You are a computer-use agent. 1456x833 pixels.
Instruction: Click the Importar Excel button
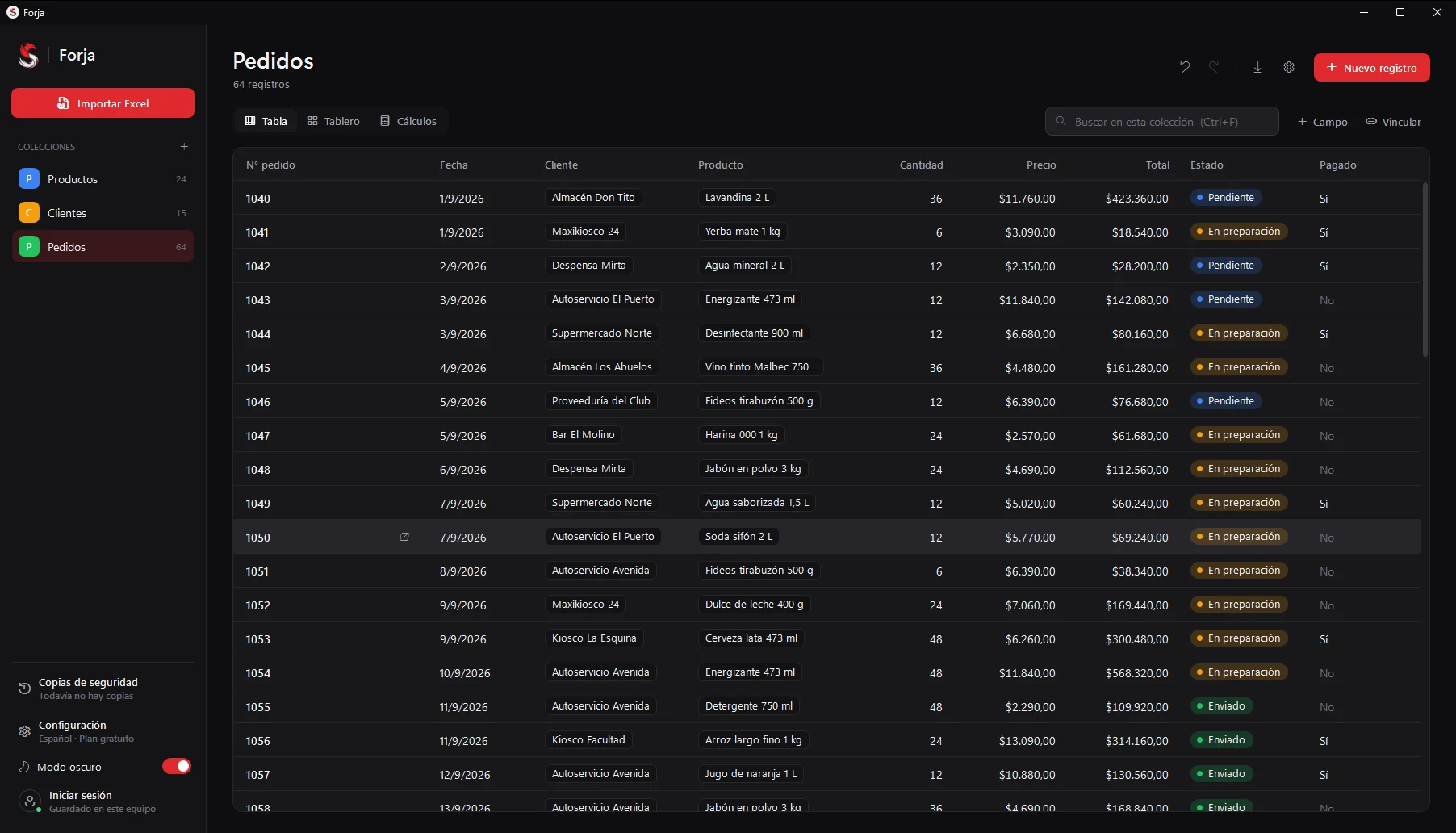click(x=103, y=103)
